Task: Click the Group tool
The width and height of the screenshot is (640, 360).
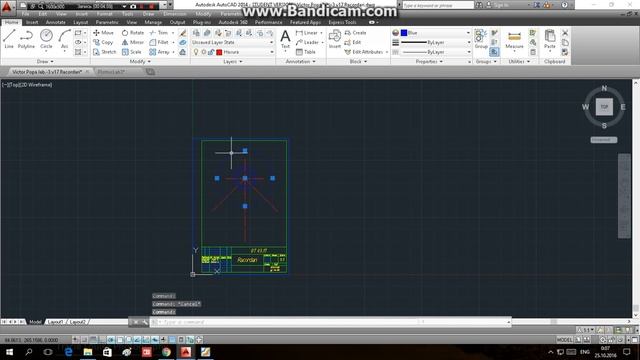Action: pyautogui.click(x=481, y=39)
